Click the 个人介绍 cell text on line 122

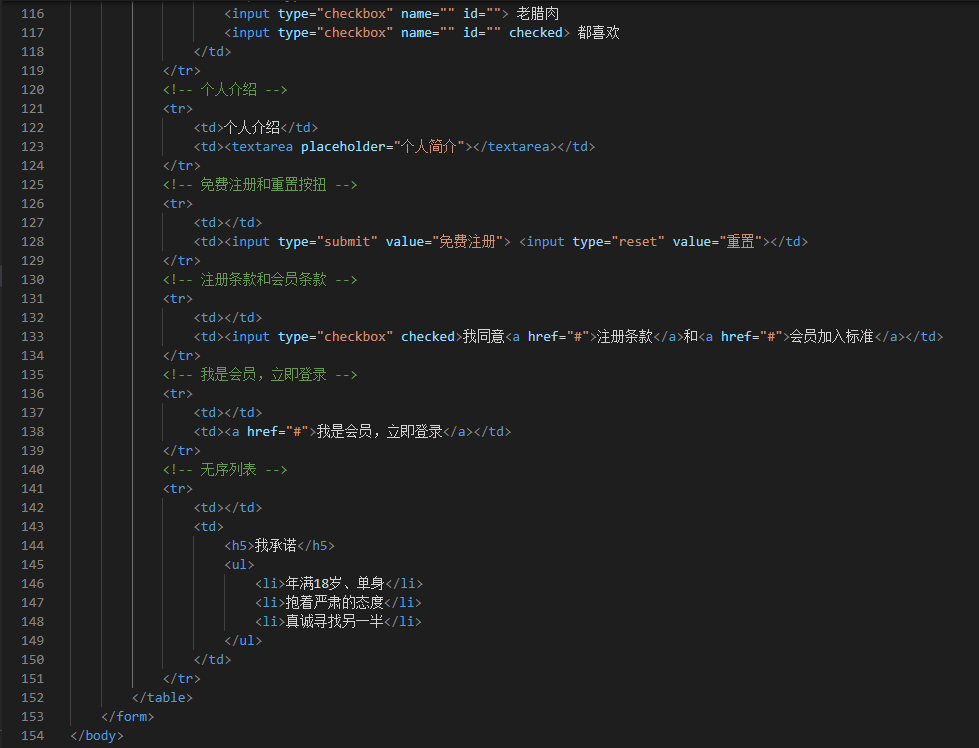pyautogui.click(x=252, y=127)
